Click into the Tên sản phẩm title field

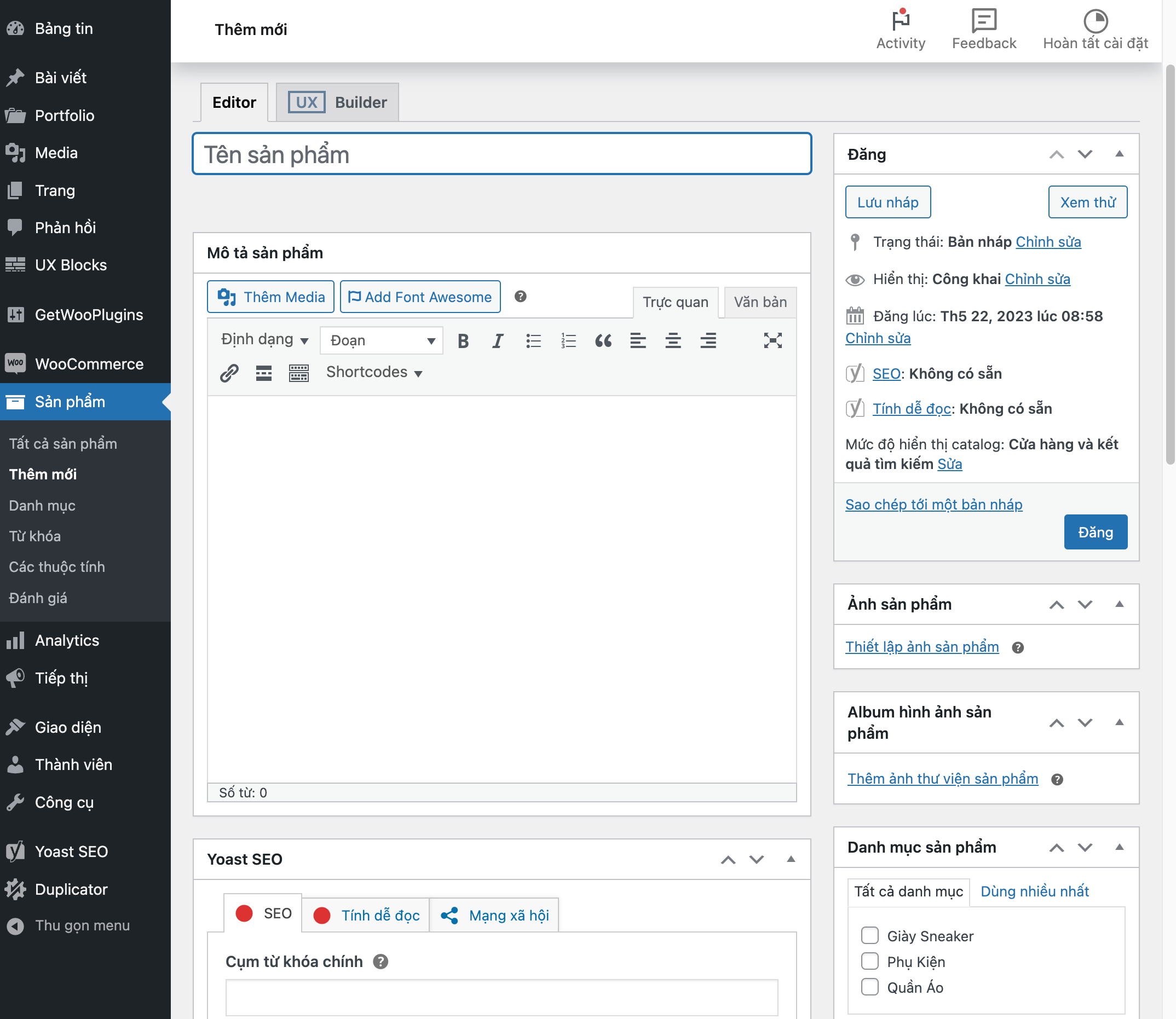point(502,154)
